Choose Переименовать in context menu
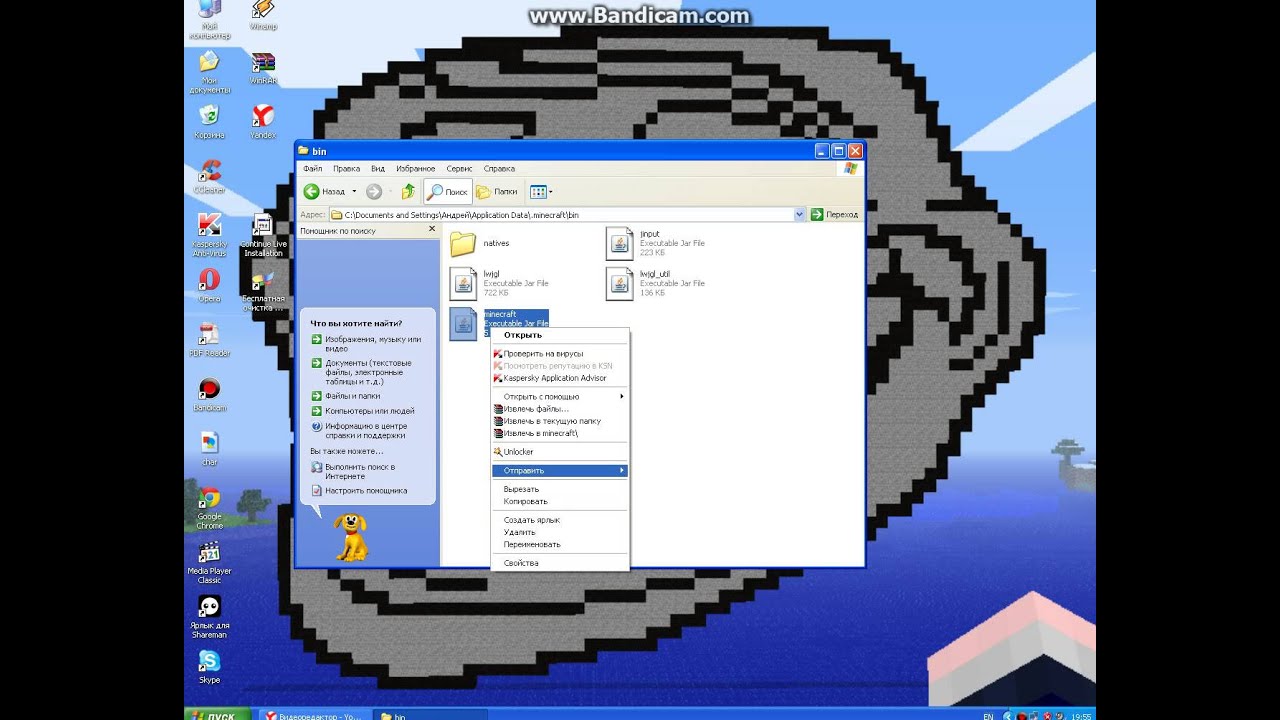1280x720 pixels. pos(560,544)
